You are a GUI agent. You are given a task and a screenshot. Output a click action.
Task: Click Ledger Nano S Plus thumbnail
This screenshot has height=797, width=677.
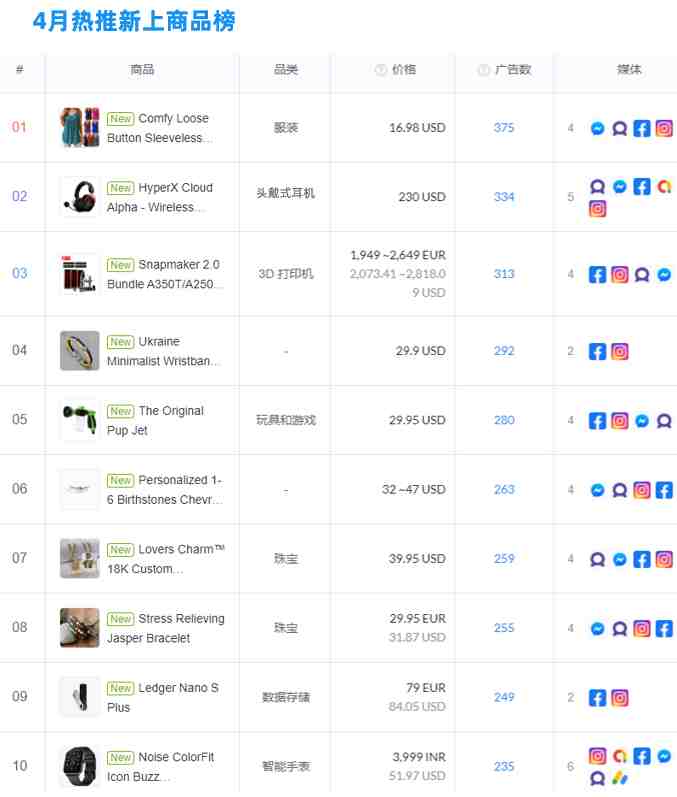pos(80,697)
